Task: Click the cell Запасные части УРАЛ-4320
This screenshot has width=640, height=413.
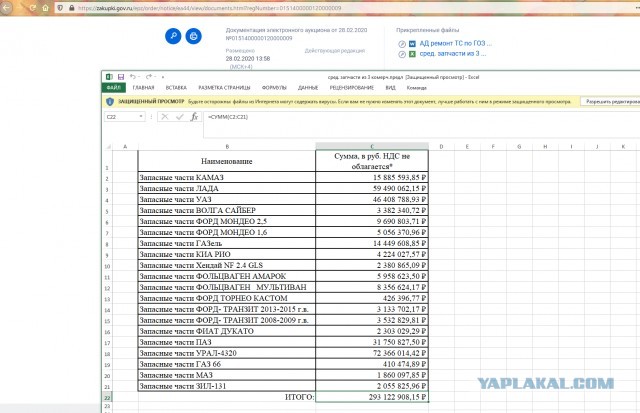Action: point(227,353)
